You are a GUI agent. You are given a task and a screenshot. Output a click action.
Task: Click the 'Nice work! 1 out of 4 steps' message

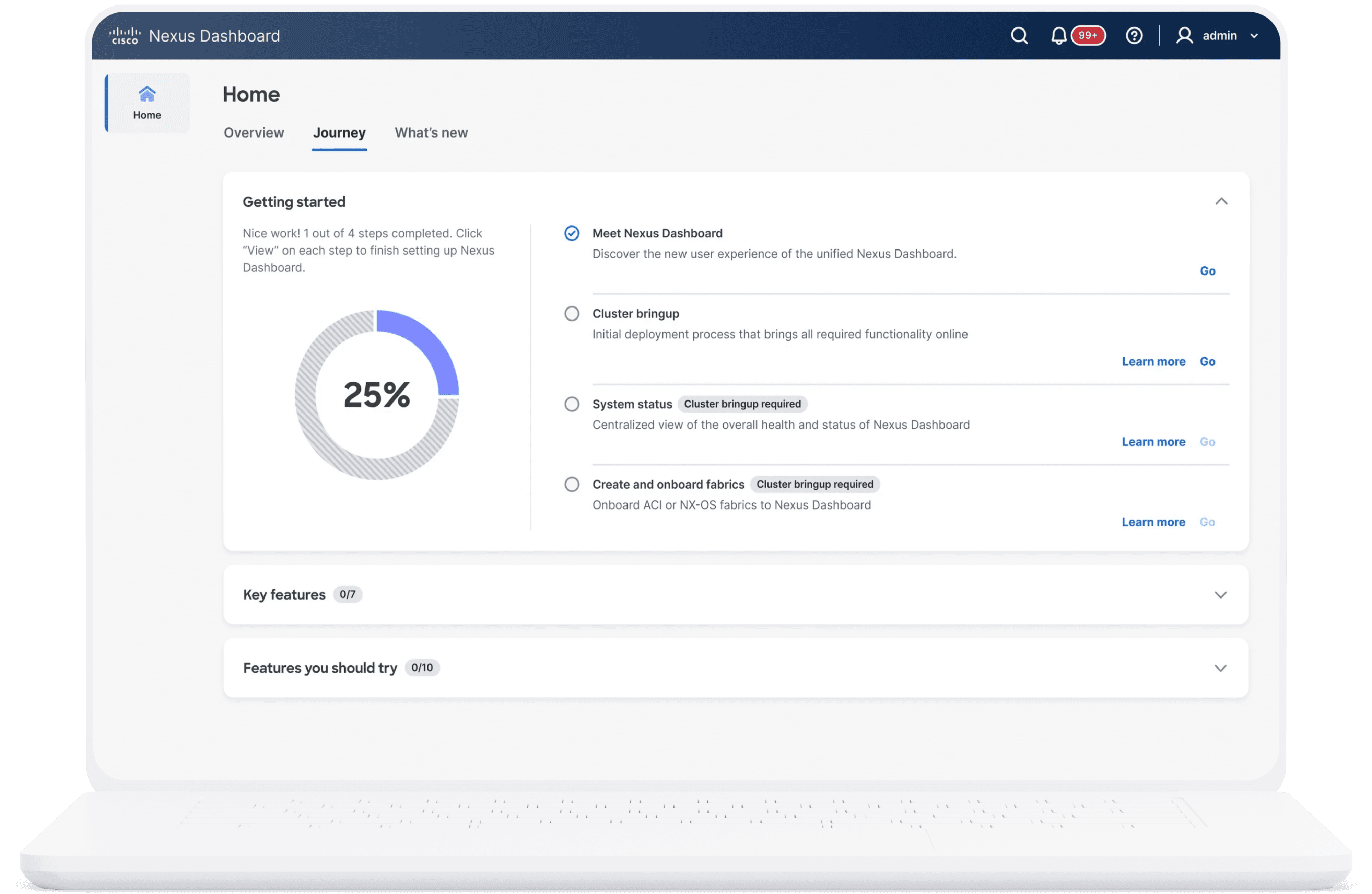coord(368,250)
